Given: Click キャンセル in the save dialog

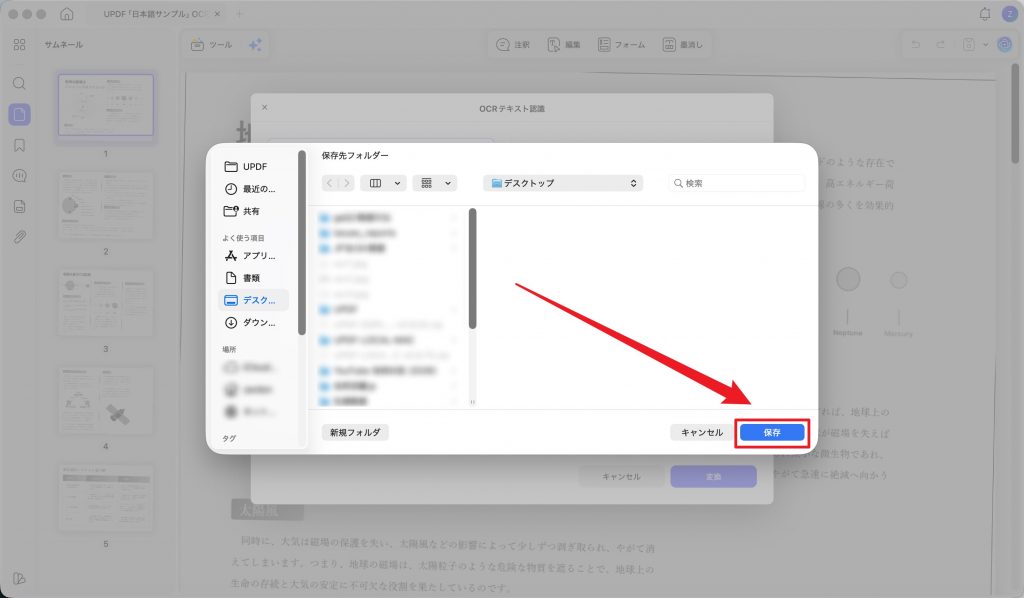Looking at the screenshot, I should pos(702,432).
